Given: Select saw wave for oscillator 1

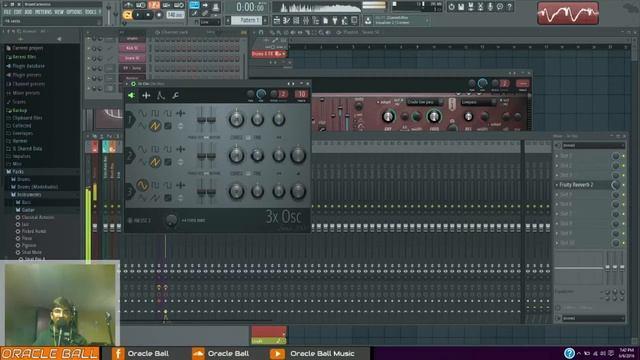Looking at the screenshot, I should 155,126.
